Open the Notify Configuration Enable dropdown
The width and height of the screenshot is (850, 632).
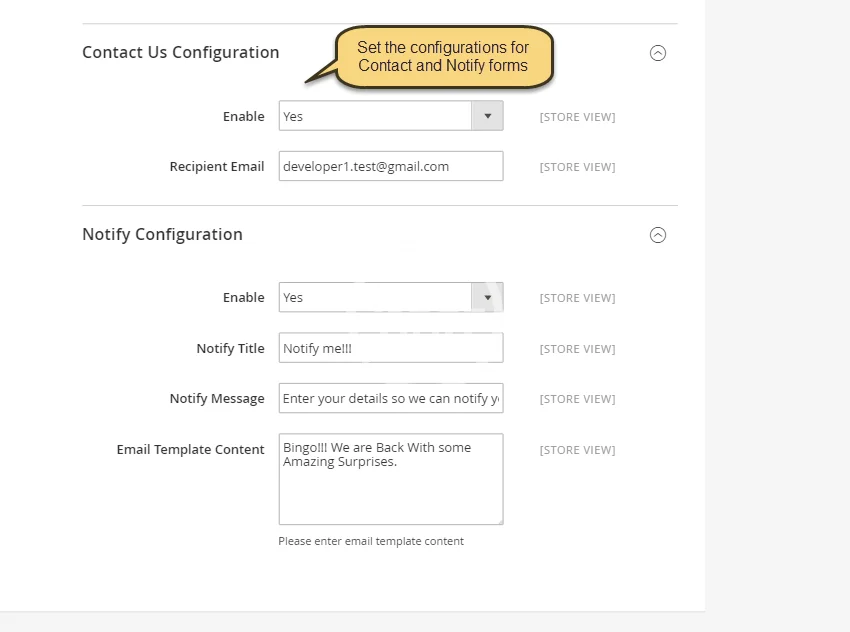tap(390, 298)
